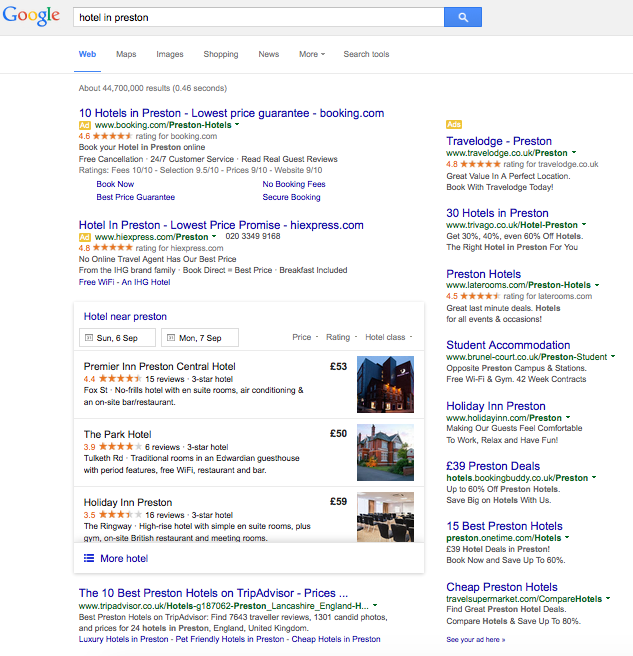Open the Travelodge - Preston ad
The height and width of the screenshot is (656, 633).
coord(499,141)
